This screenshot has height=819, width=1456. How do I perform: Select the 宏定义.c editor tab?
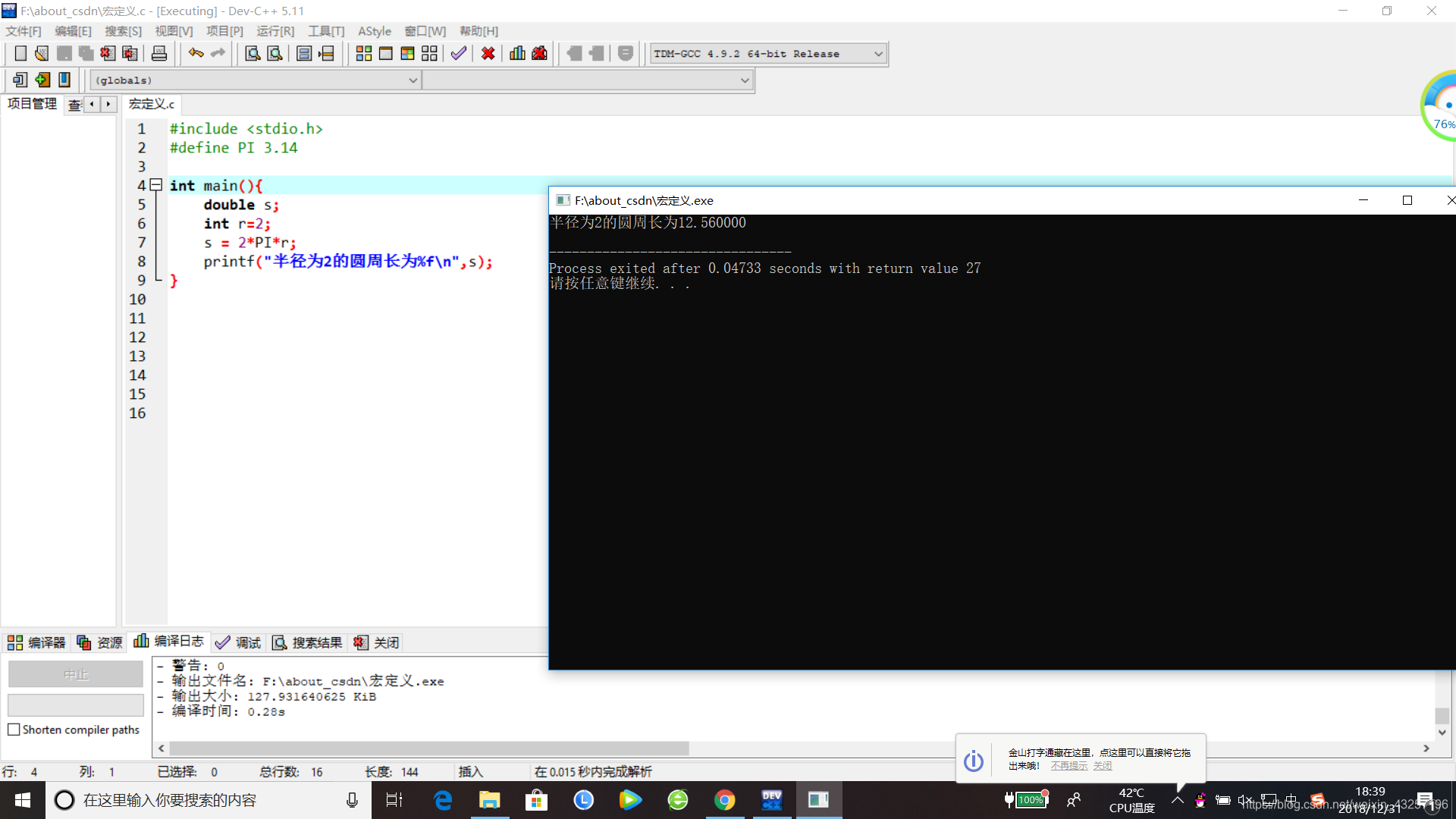coord(152,104)
